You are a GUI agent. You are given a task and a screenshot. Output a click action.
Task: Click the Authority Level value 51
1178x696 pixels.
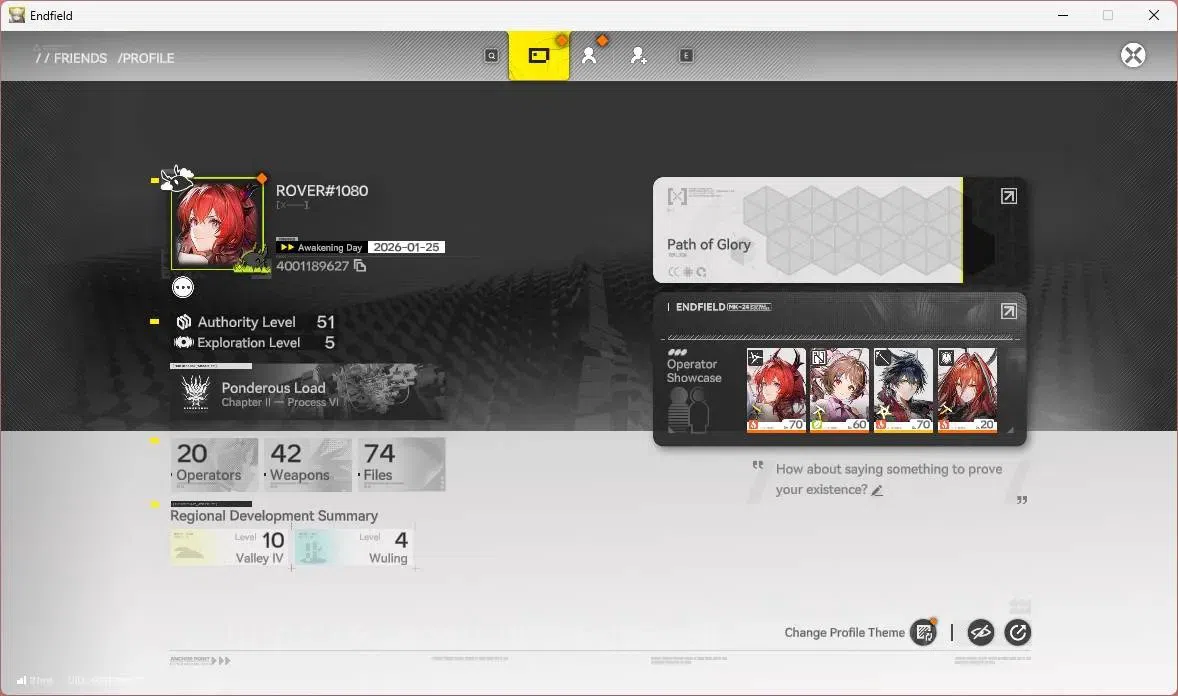[325, 322]
